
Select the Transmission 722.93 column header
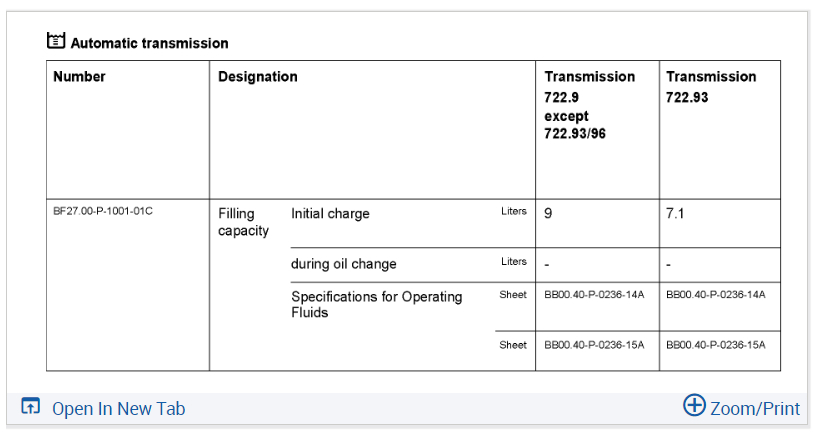[711, 86]
